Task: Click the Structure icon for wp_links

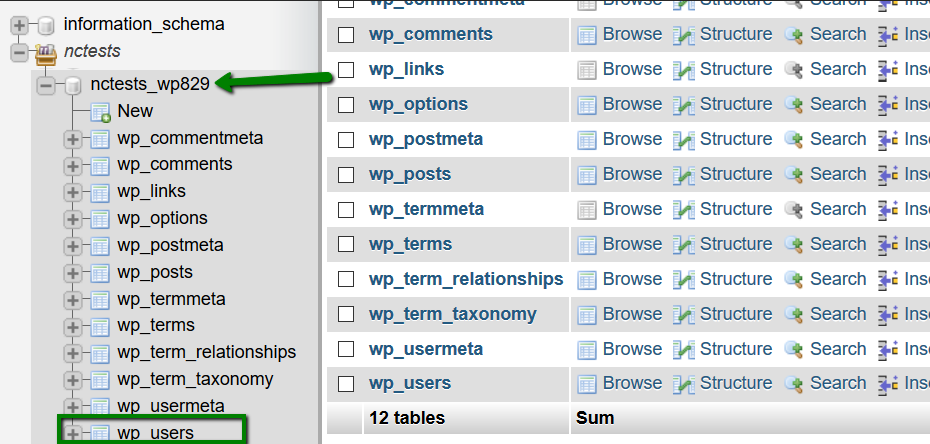Action: (x=683, y=70)
